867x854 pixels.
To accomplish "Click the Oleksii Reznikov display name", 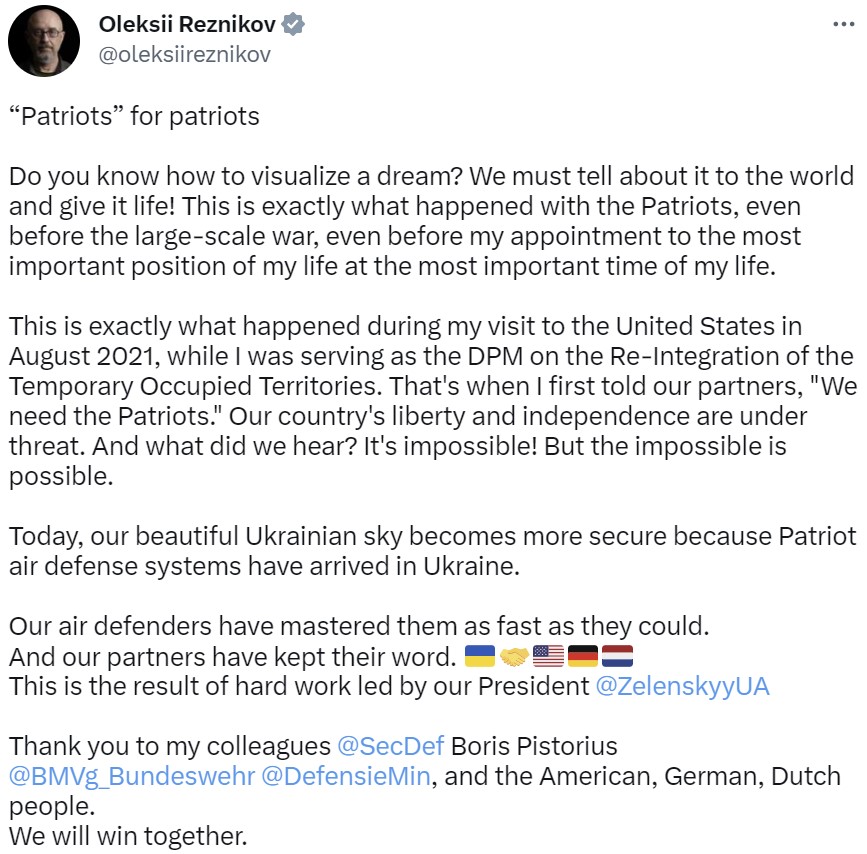I will tap(187, 25).
